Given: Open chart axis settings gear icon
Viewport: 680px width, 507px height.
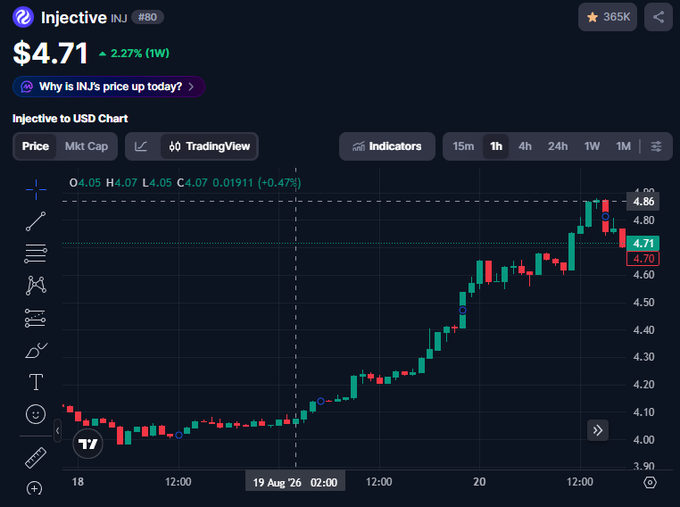Looking at the screenshot, I should (650, 482).
